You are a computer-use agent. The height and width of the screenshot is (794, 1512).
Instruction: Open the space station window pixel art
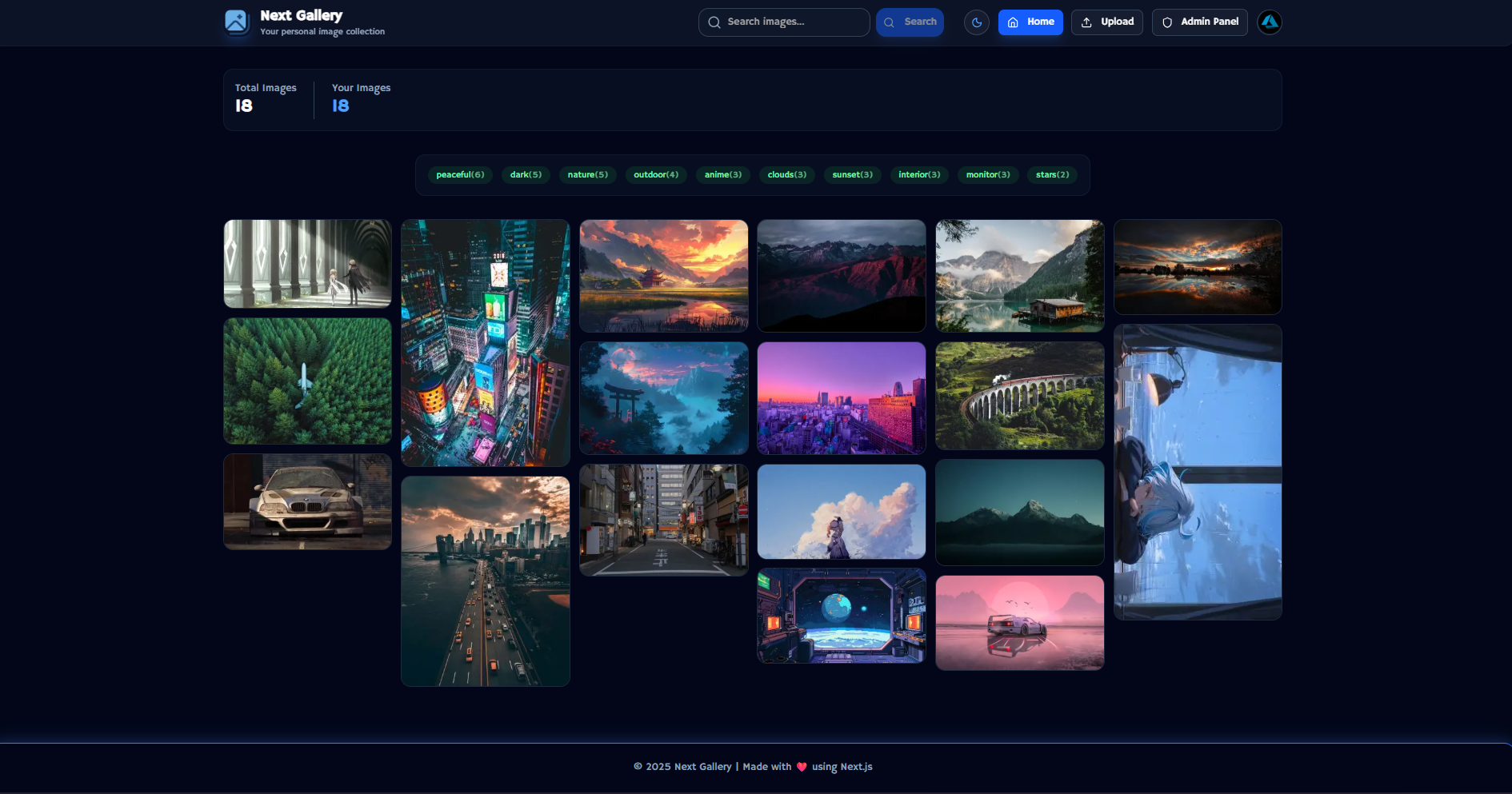click(841, 616)
